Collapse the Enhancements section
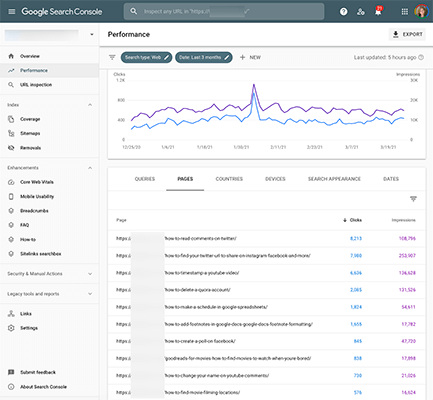This screenshot has height=400, width=433. pyautogui.click(x=90, y=168)
